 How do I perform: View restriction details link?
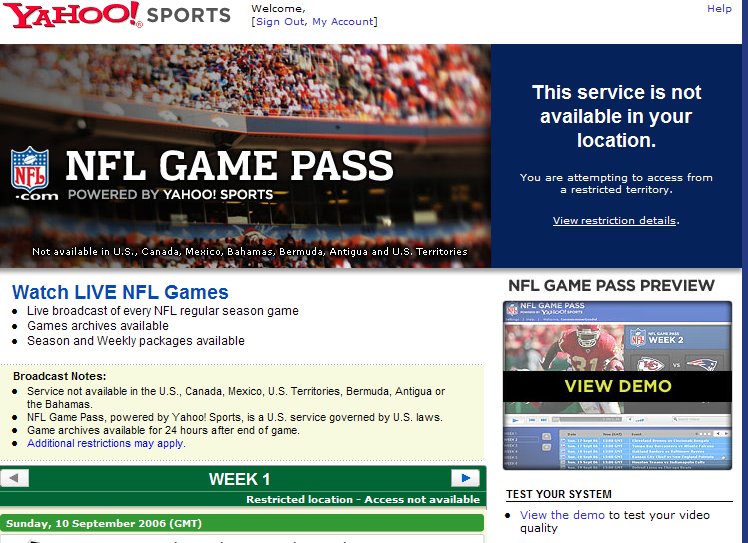(614, 221)
